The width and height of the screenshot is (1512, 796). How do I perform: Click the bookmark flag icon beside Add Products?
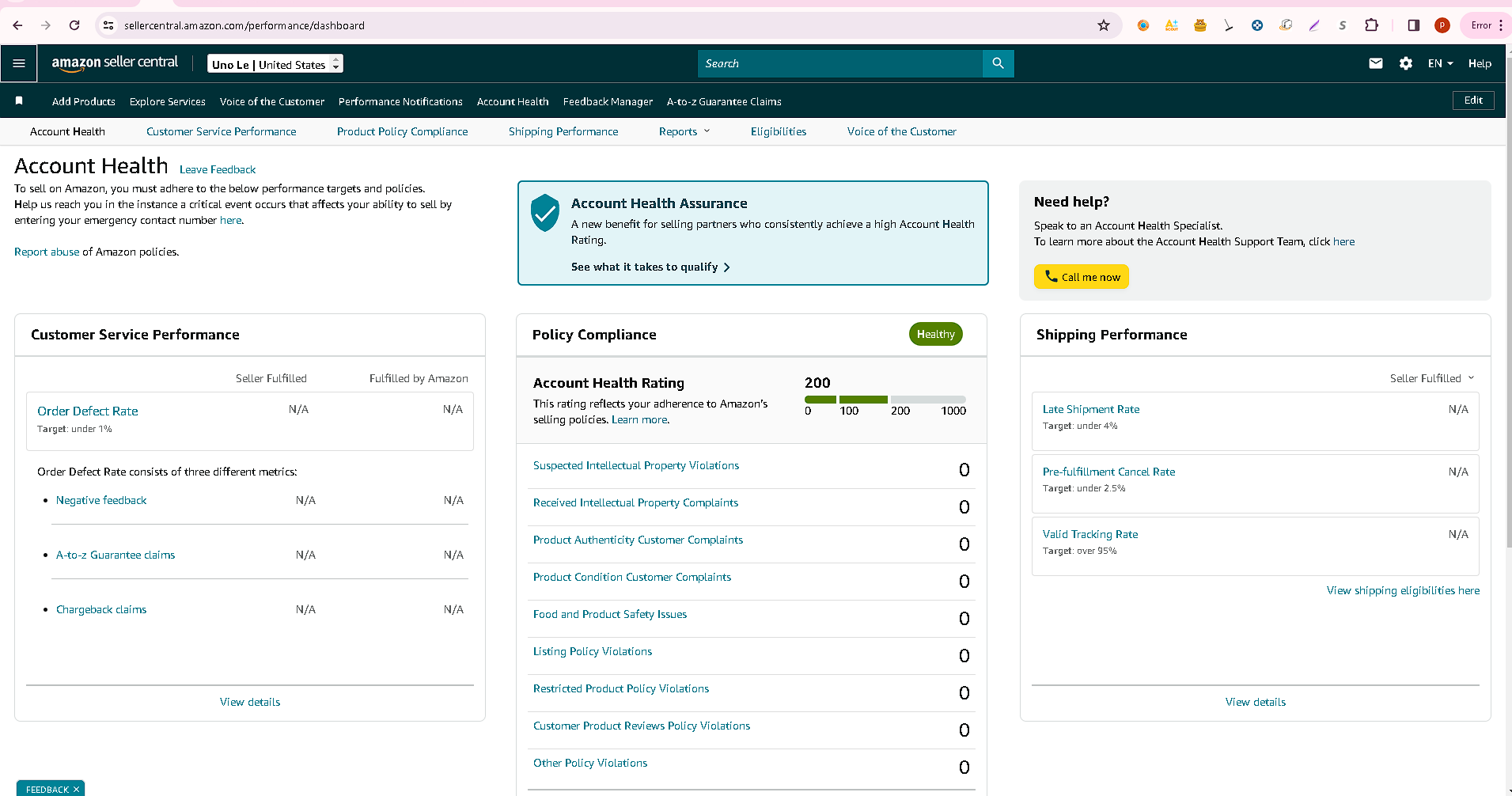click(19, 100)
